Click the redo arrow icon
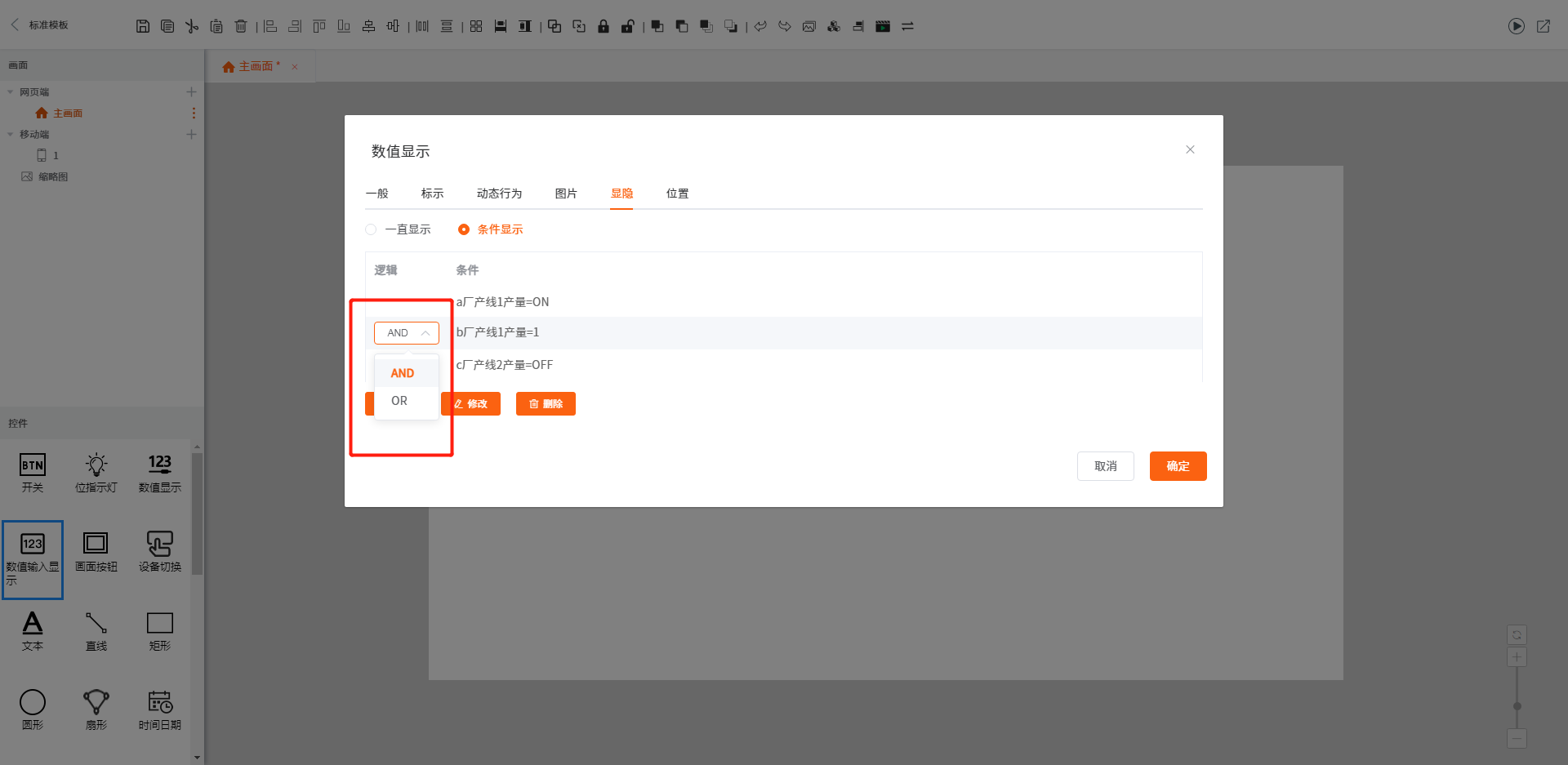Viewport: 1568px width, 765px height. coord(785,26)
